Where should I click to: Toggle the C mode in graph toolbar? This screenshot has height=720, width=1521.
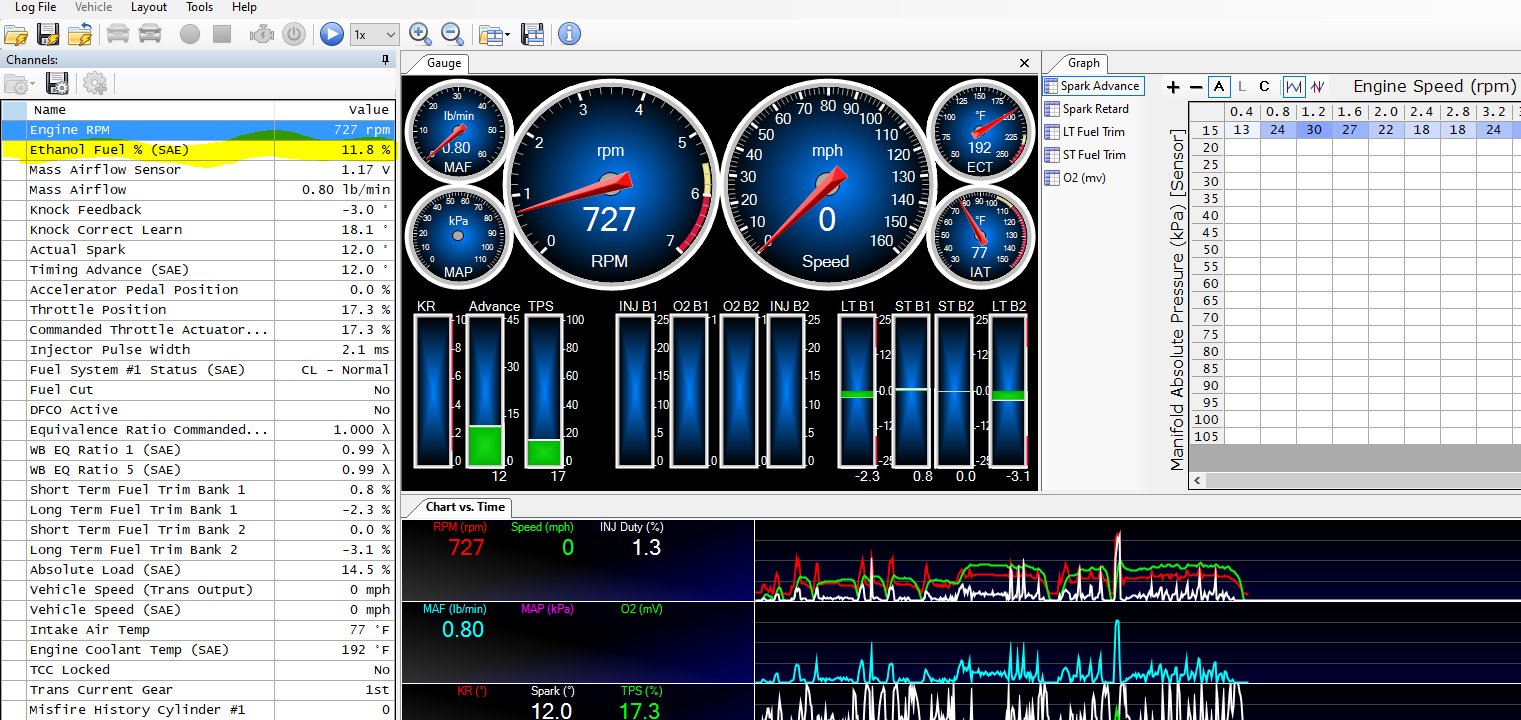tap(1264, 87)
